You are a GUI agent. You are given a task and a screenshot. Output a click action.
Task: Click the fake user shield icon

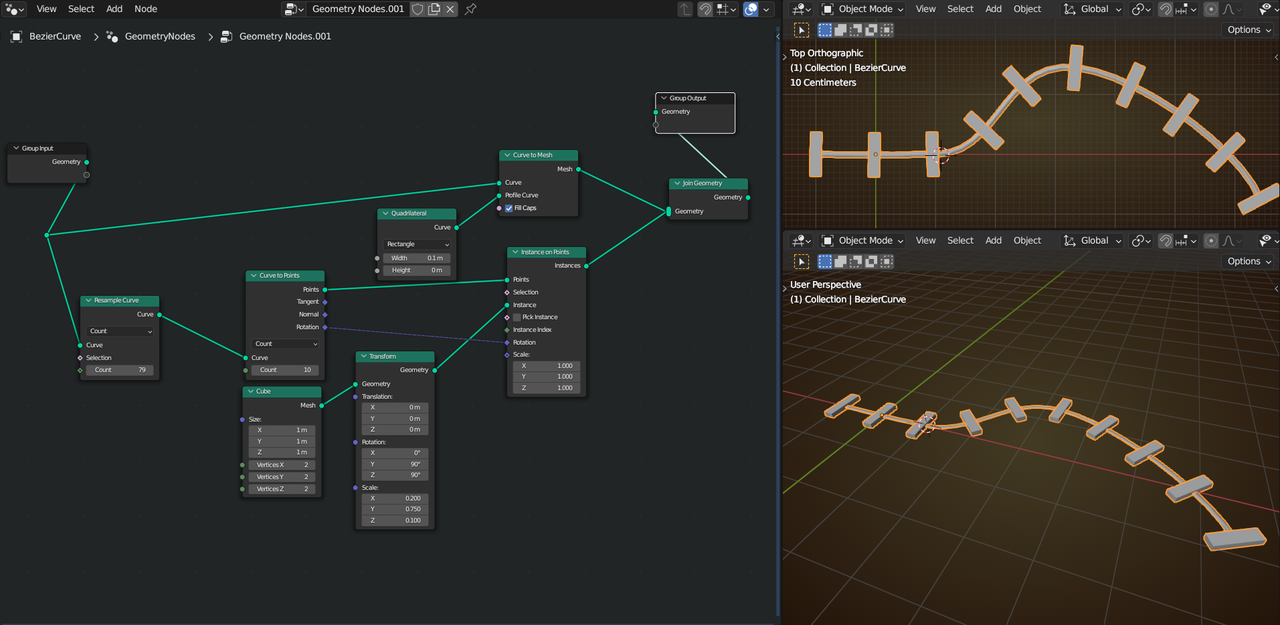pyautogui.click(x=415, y=9)
